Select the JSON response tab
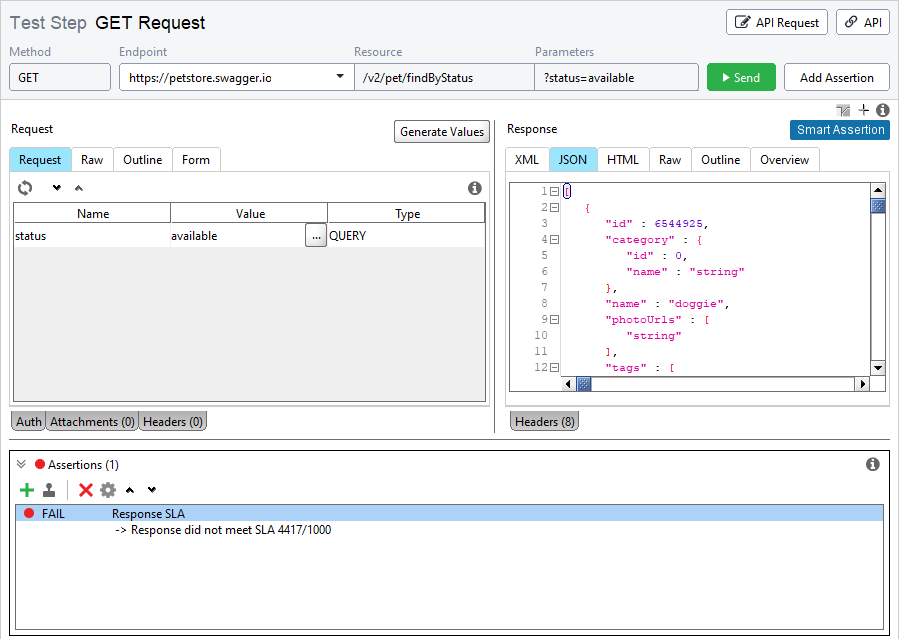The height and width of the screenshot is (639, 899). 573,160
